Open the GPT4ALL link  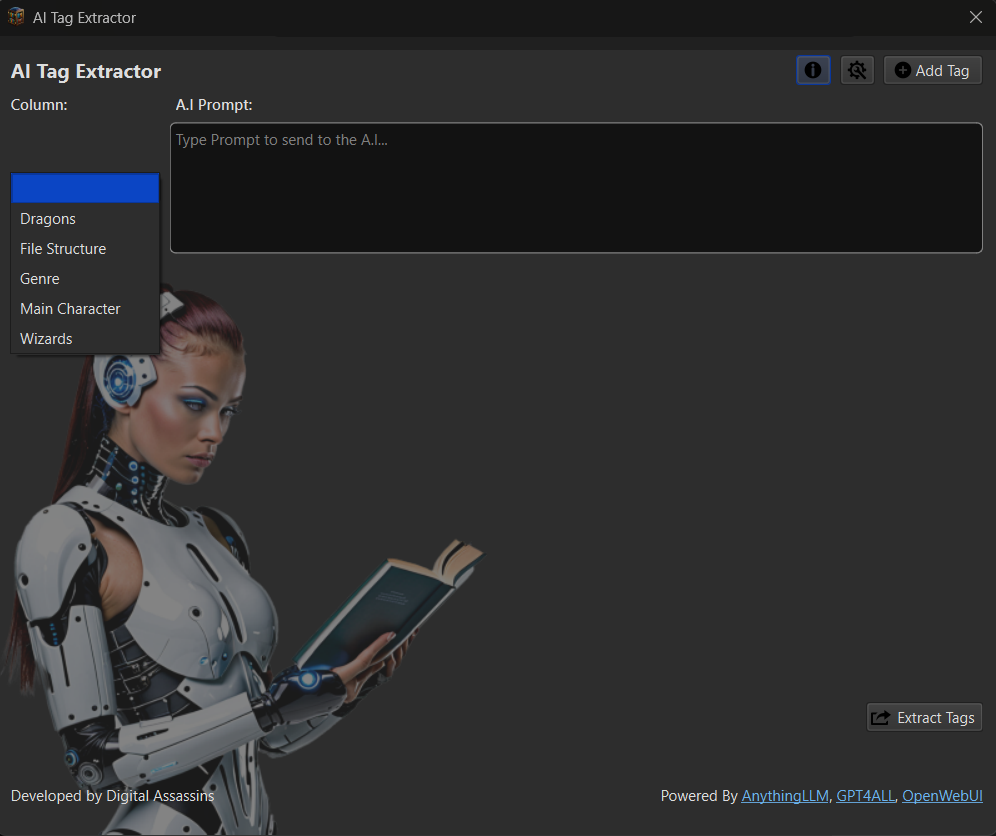(x=865, y=796)
